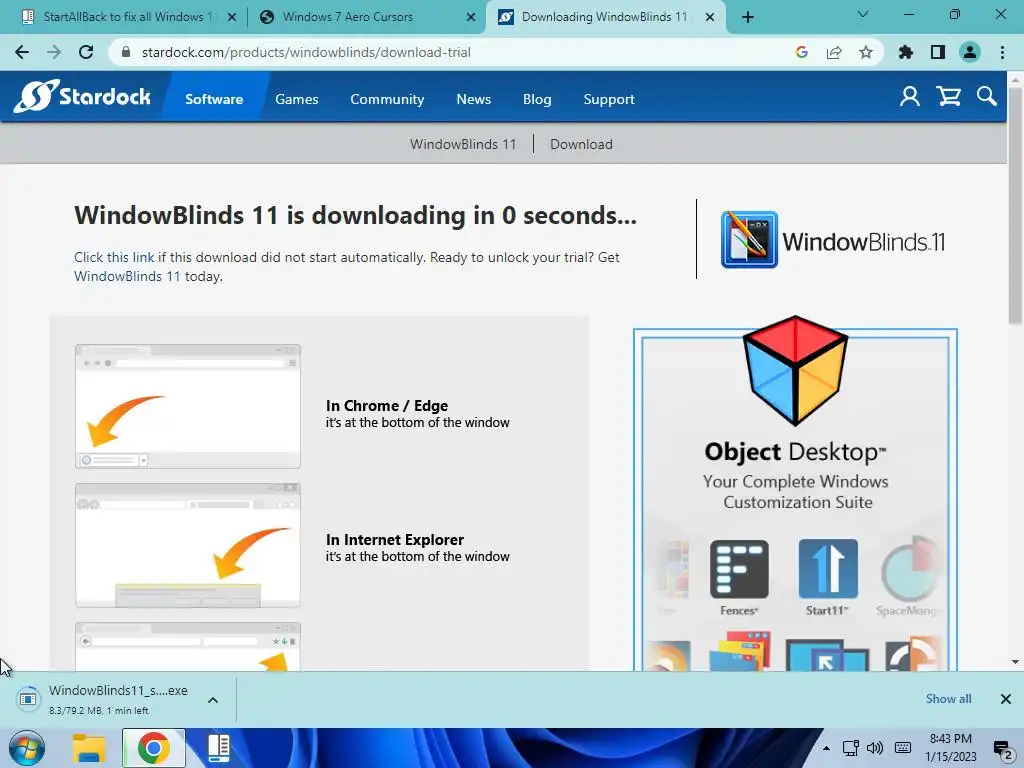Click the taskbar clock and date
The image size is (1024, 768).
(x=950, y=748)
